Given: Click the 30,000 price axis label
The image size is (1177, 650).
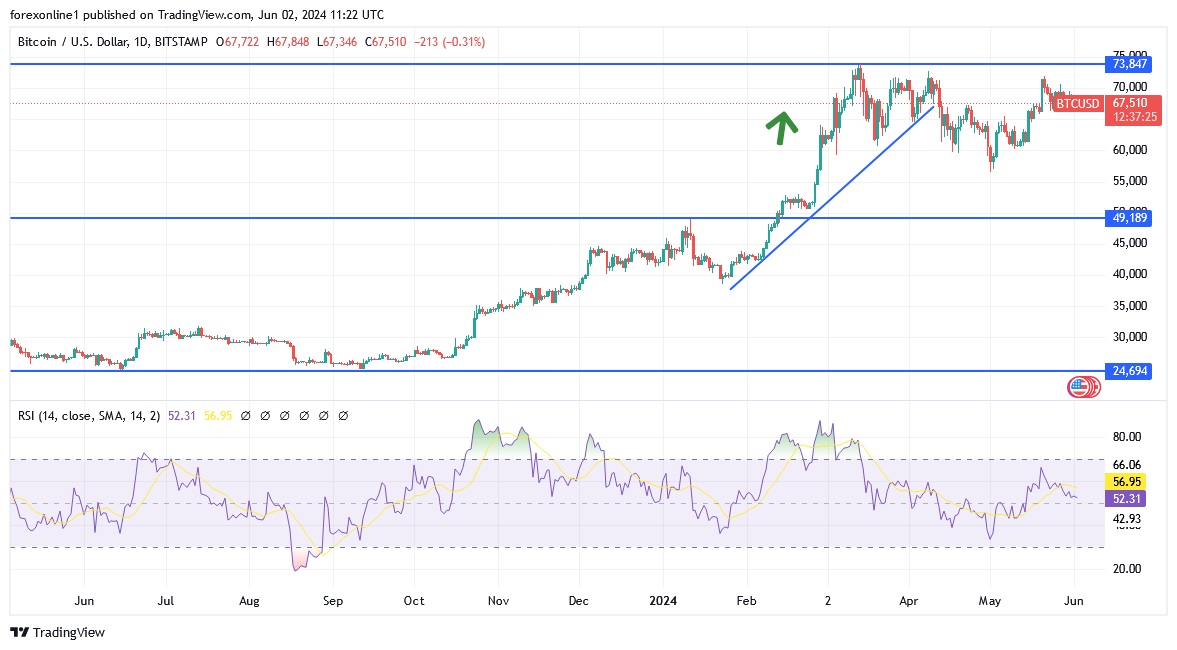Looking at the screenshot, I should click(x=1130, y=337).
